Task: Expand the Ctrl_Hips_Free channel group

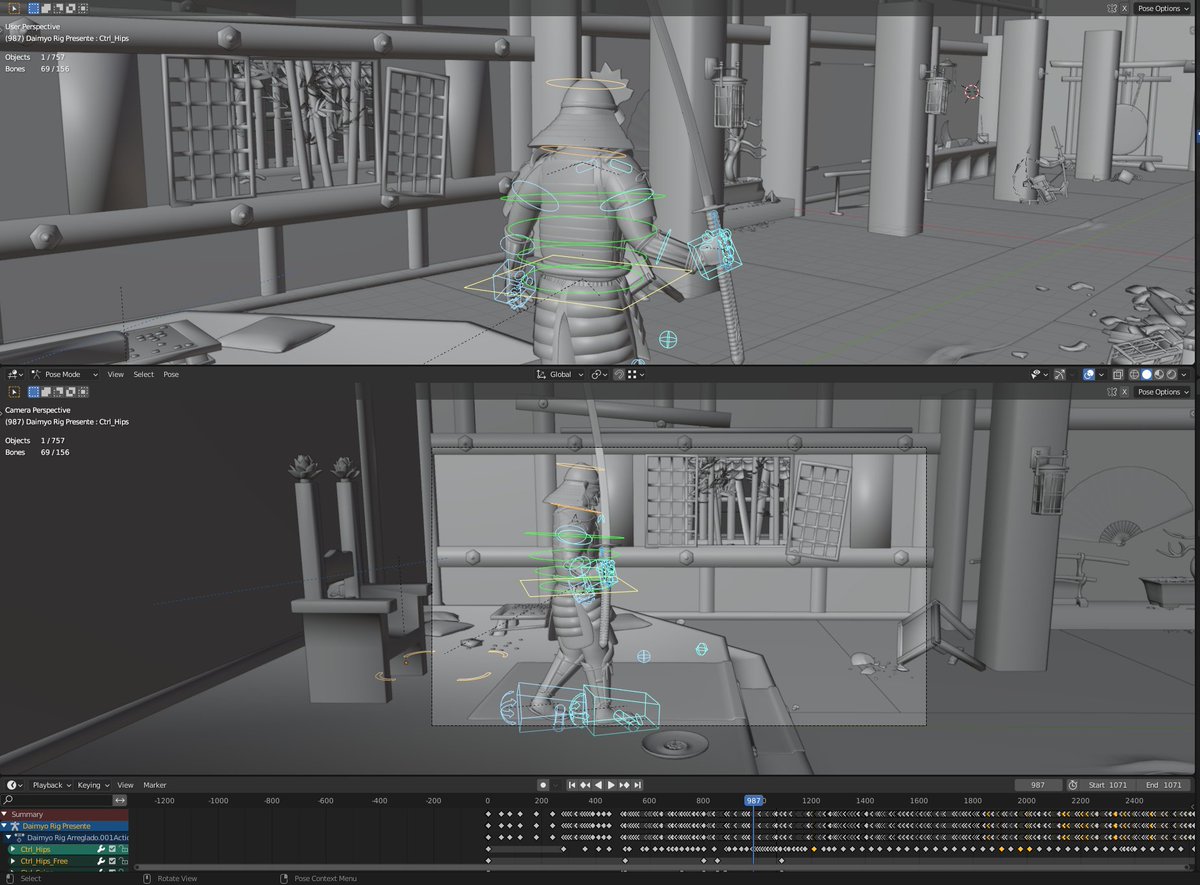Action: pos(13,861)
